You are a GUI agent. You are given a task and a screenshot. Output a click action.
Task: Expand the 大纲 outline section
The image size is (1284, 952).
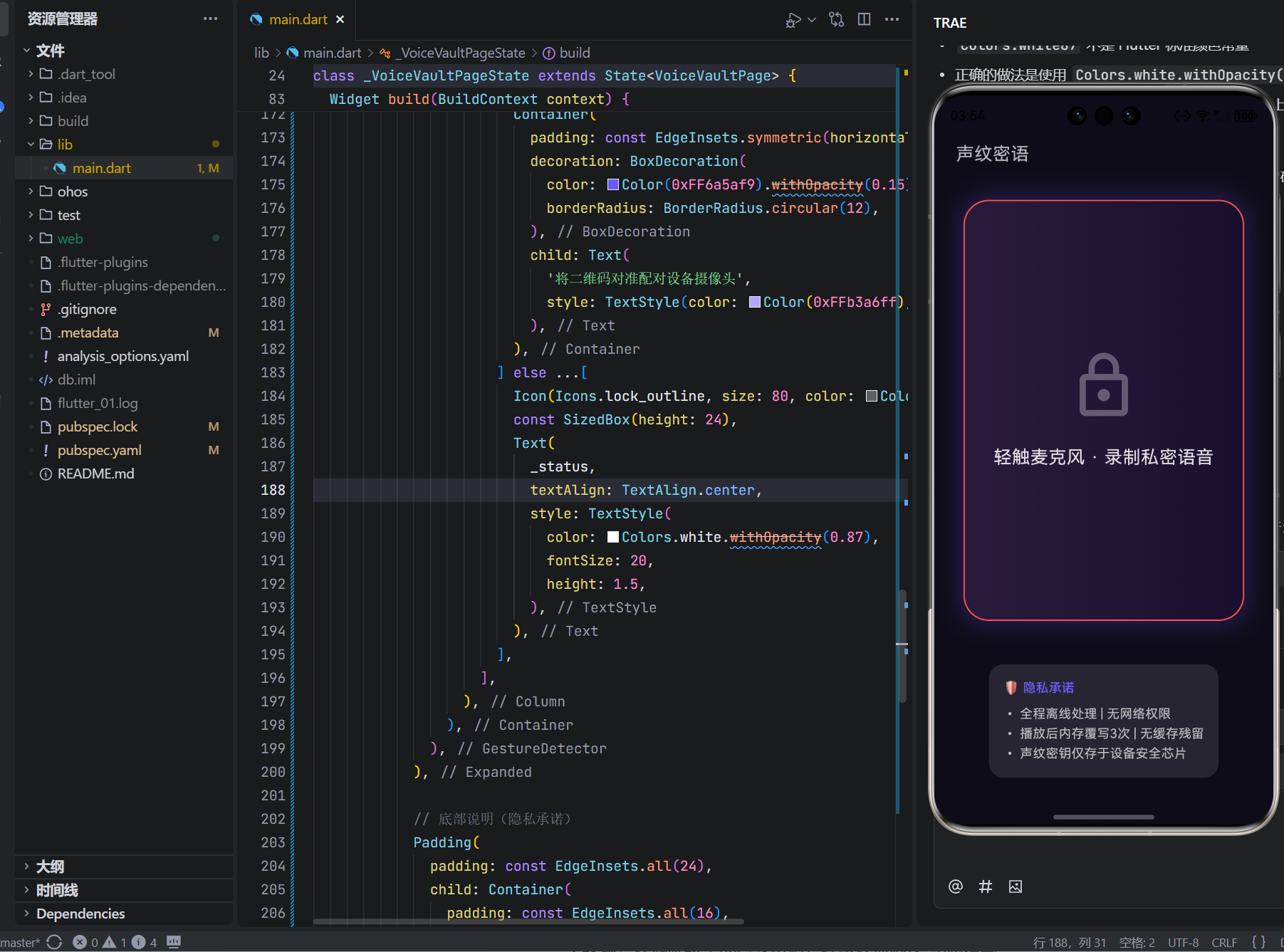(124, 867)
